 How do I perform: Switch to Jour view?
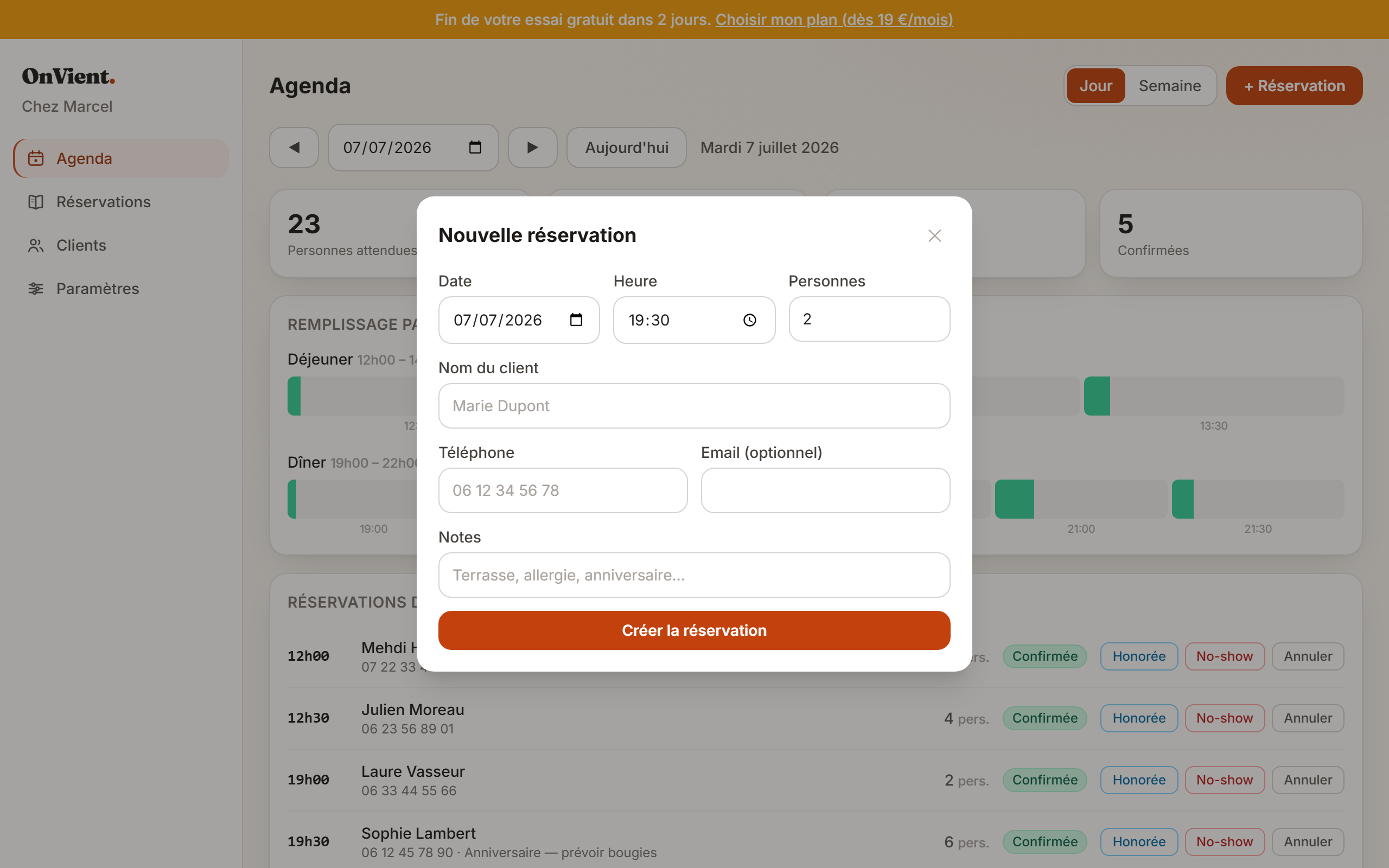click(x=1095, y=86)
